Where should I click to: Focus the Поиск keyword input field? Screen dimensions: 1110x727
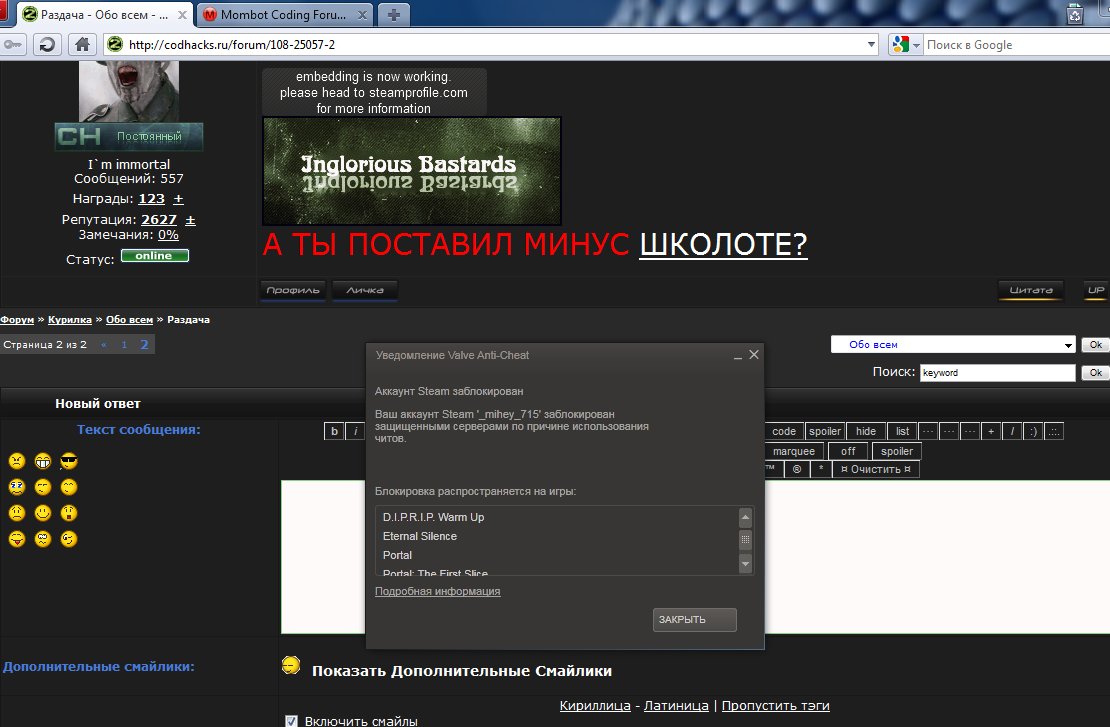(997, 373)
